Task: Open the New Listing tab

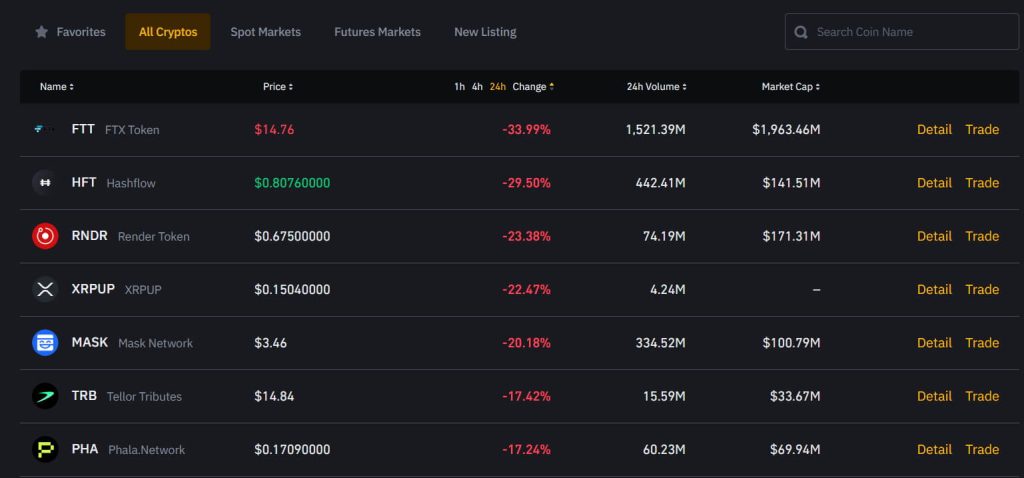Action: 485,31
